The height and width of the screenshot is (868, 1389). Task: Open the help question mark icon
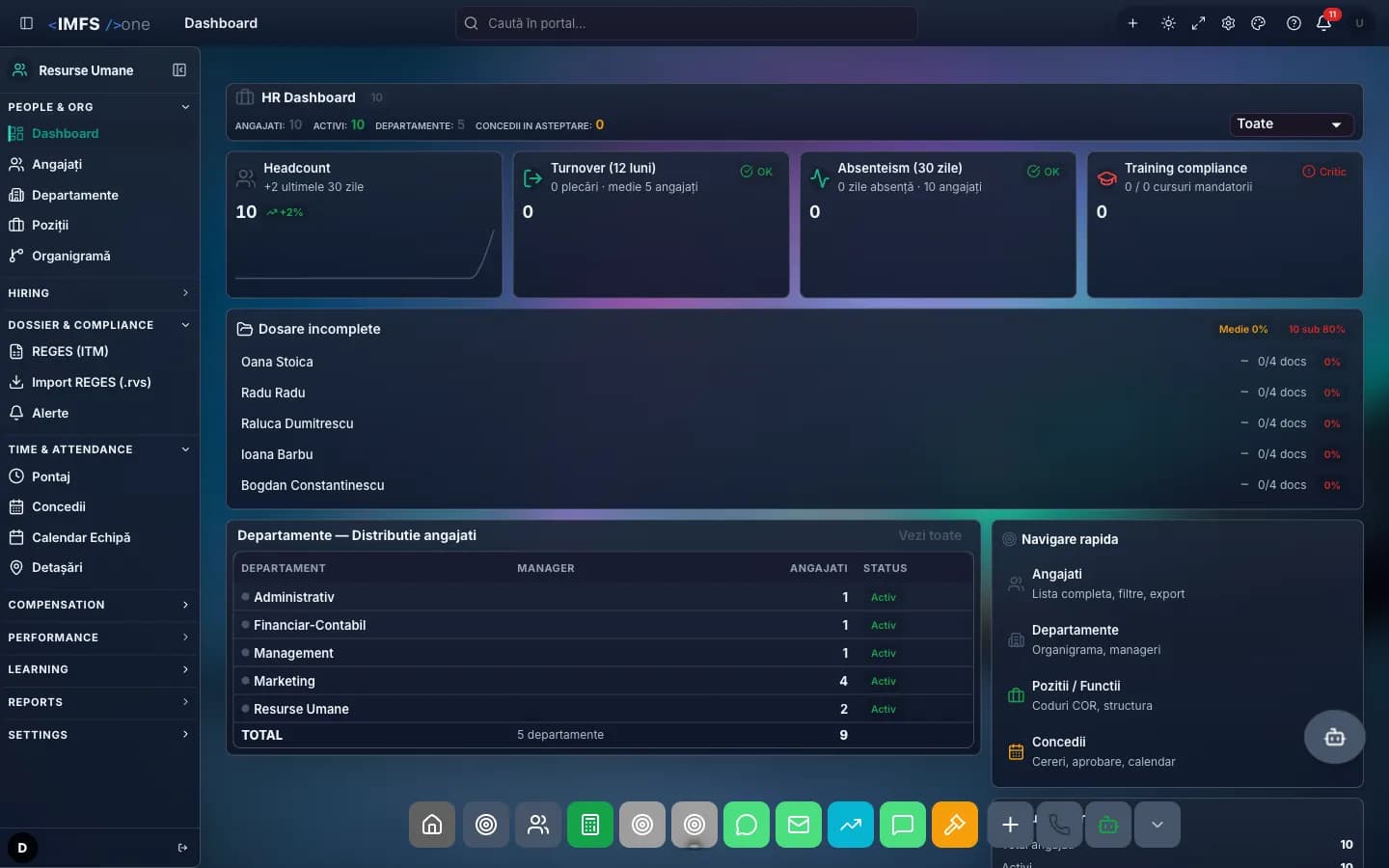(x=1294, y=23)
